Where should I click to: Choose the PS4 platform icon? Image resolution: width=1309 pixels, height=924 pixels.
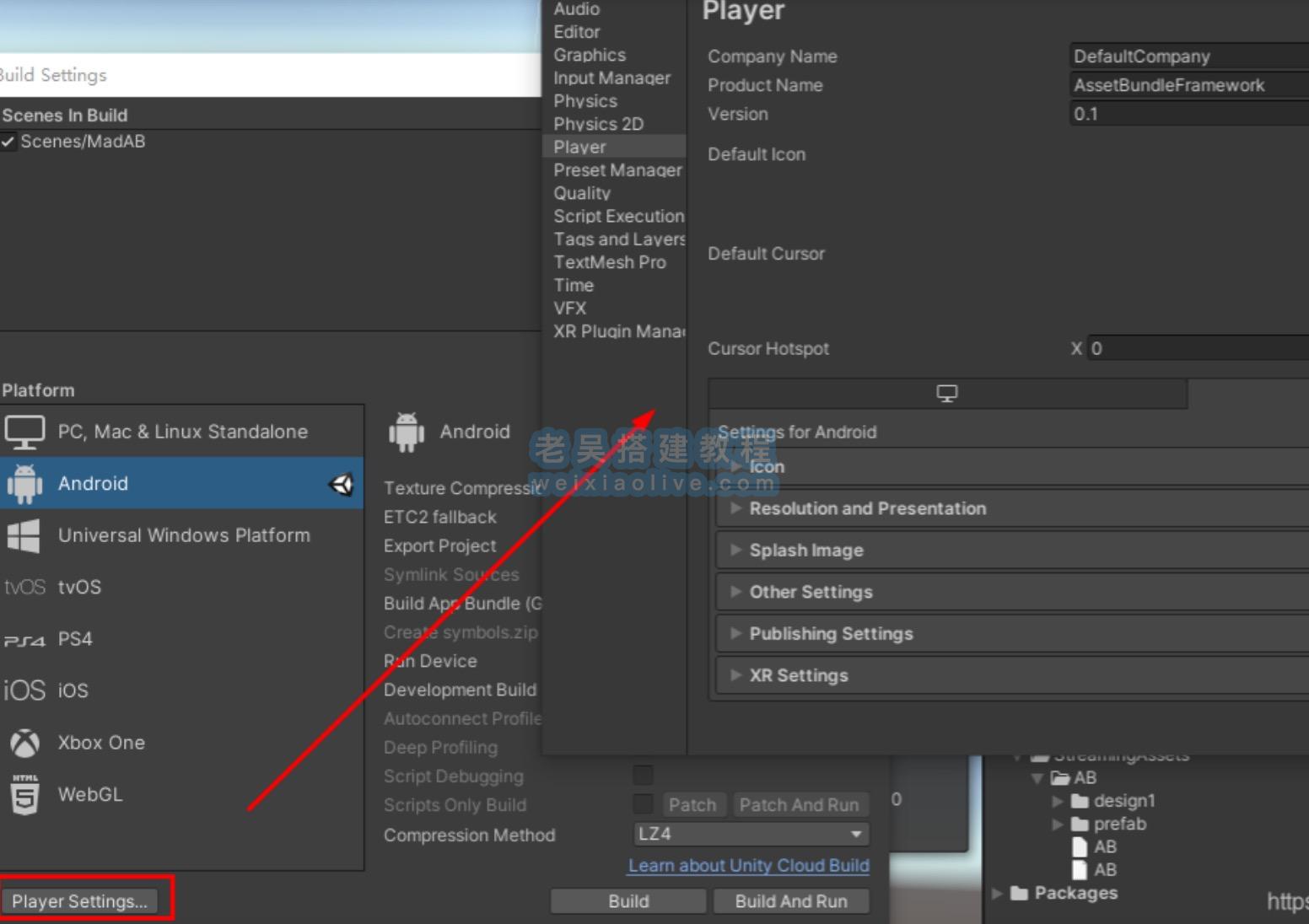pyautogui.click(x=24, y=640)
